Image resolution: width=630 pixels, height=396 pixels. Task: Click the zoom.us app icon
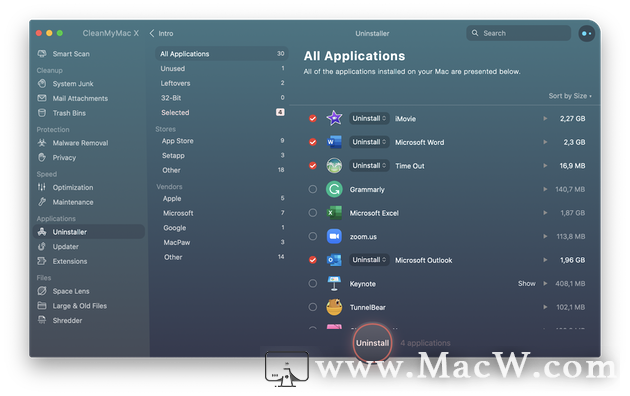point(334,236)
